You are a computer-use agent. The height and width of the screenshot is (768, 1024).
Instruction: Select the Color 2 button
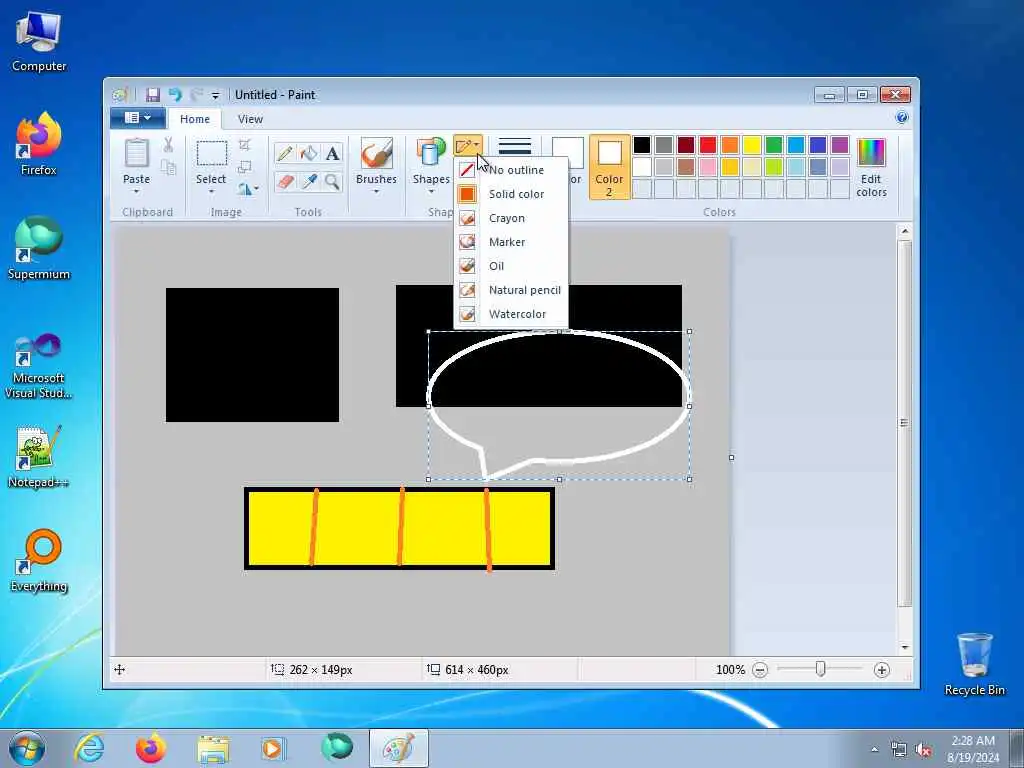[x=609, y=167]
